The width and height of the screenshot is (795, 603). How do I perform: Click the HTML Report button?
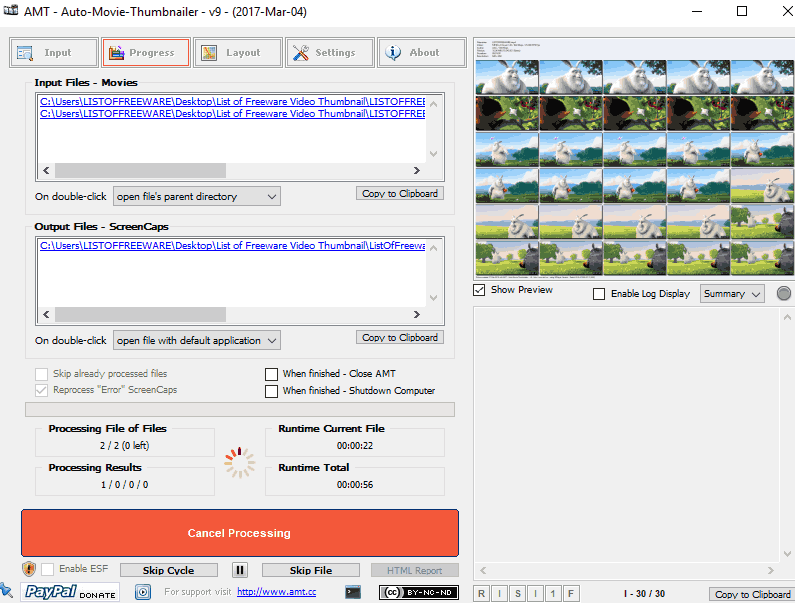(x=415, y=570)
